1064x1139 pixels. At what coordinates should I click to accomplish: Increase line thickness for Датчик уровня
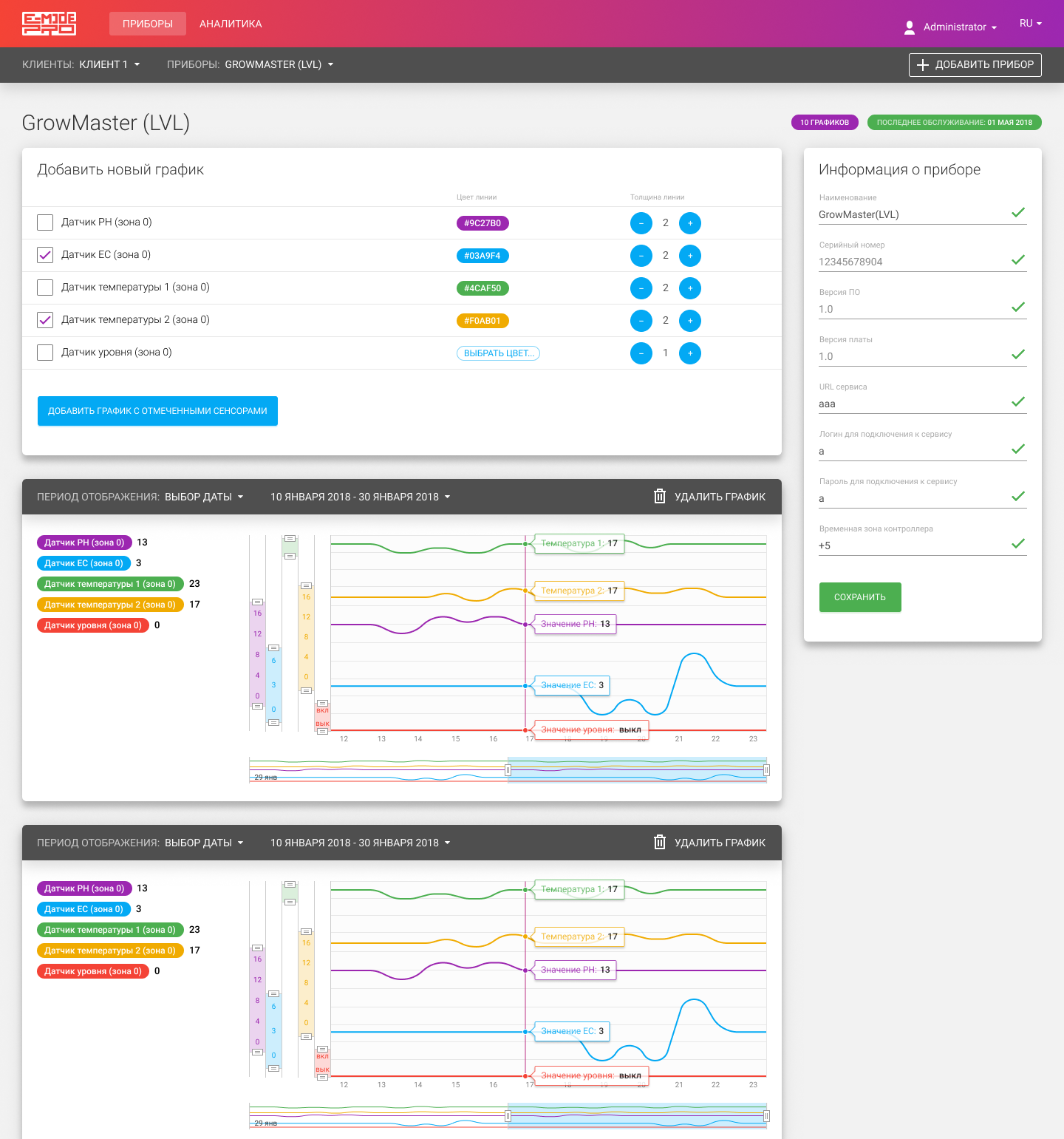[x=690, y=353]
